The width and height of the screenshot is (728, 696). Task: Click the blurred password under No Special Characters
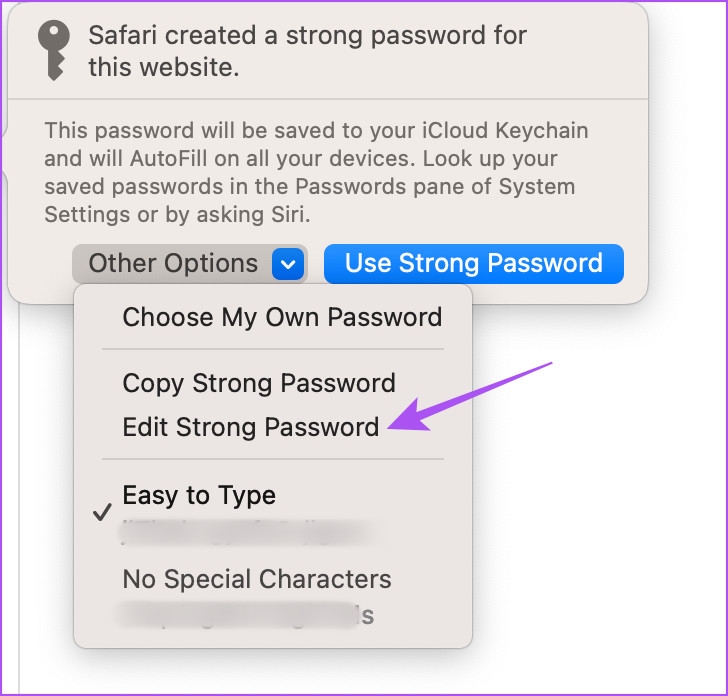click(246, 616)
